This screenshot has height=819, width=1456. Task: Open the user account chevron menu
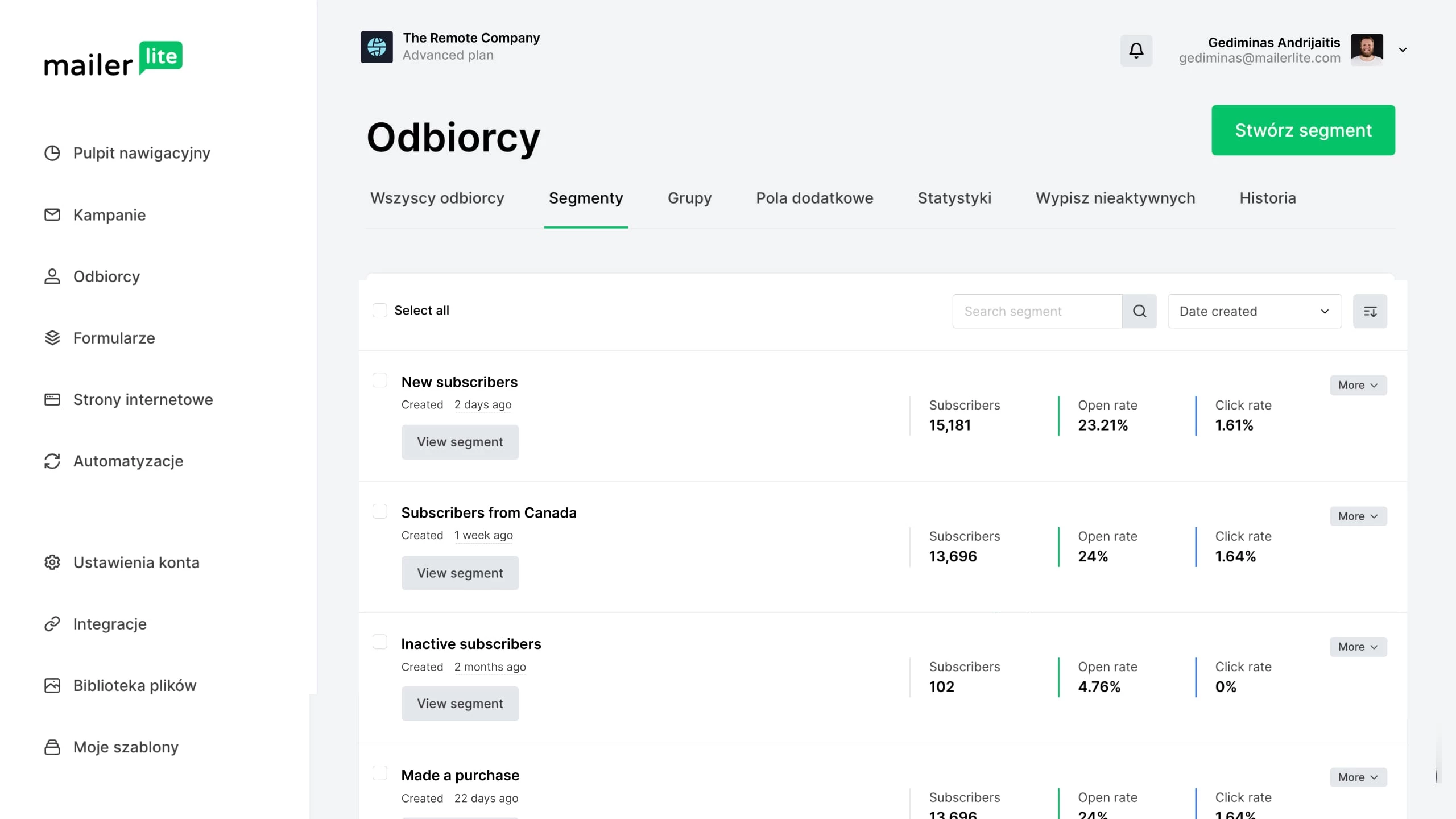coord(1403,50)
